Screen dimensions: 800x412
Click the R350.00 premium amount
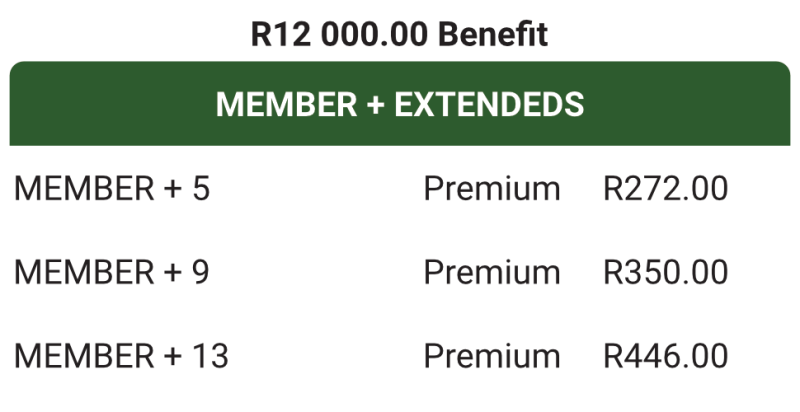click(x=666, y=272)
